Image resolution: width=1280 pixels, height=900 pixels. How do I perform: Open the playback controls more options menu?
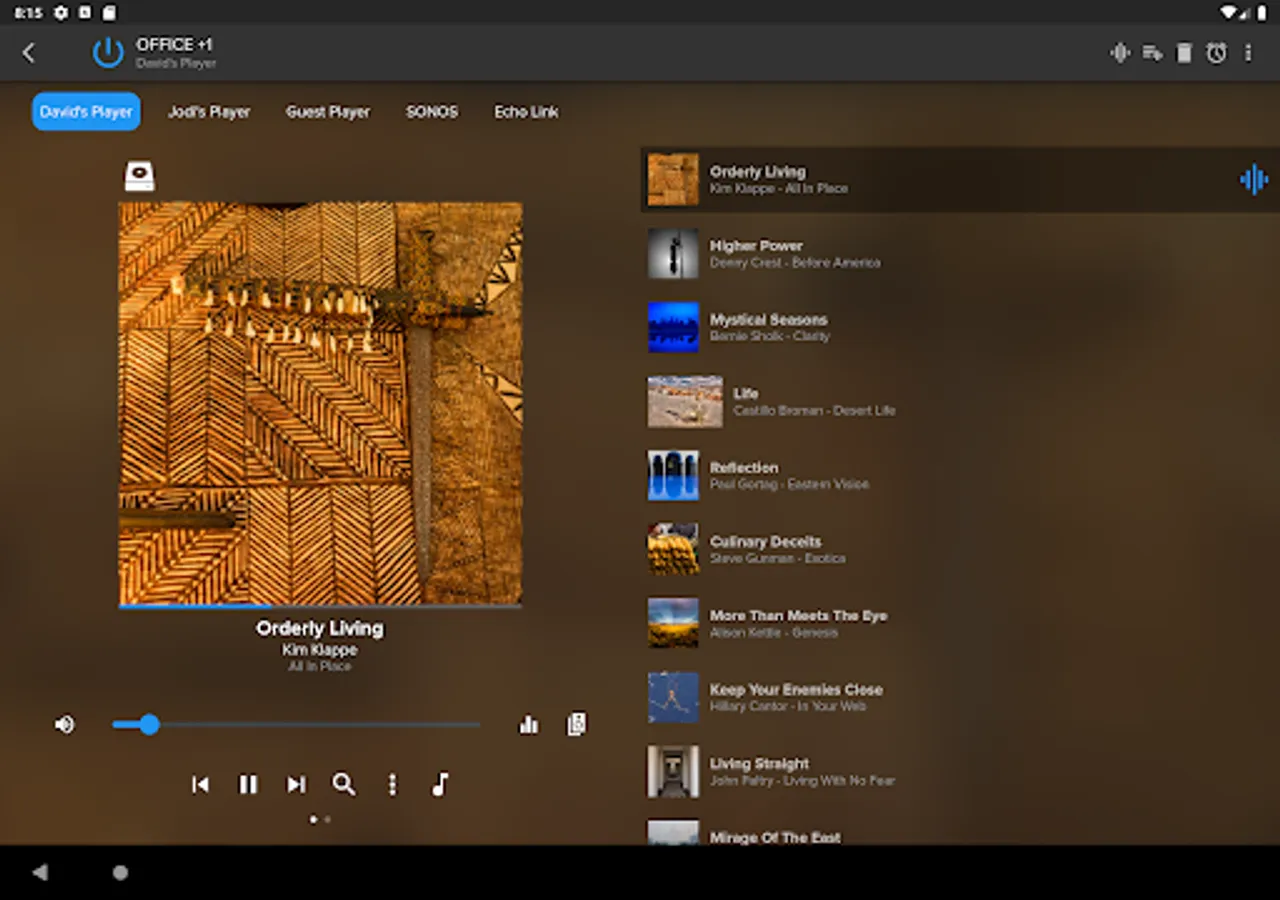tap(392, 785)
